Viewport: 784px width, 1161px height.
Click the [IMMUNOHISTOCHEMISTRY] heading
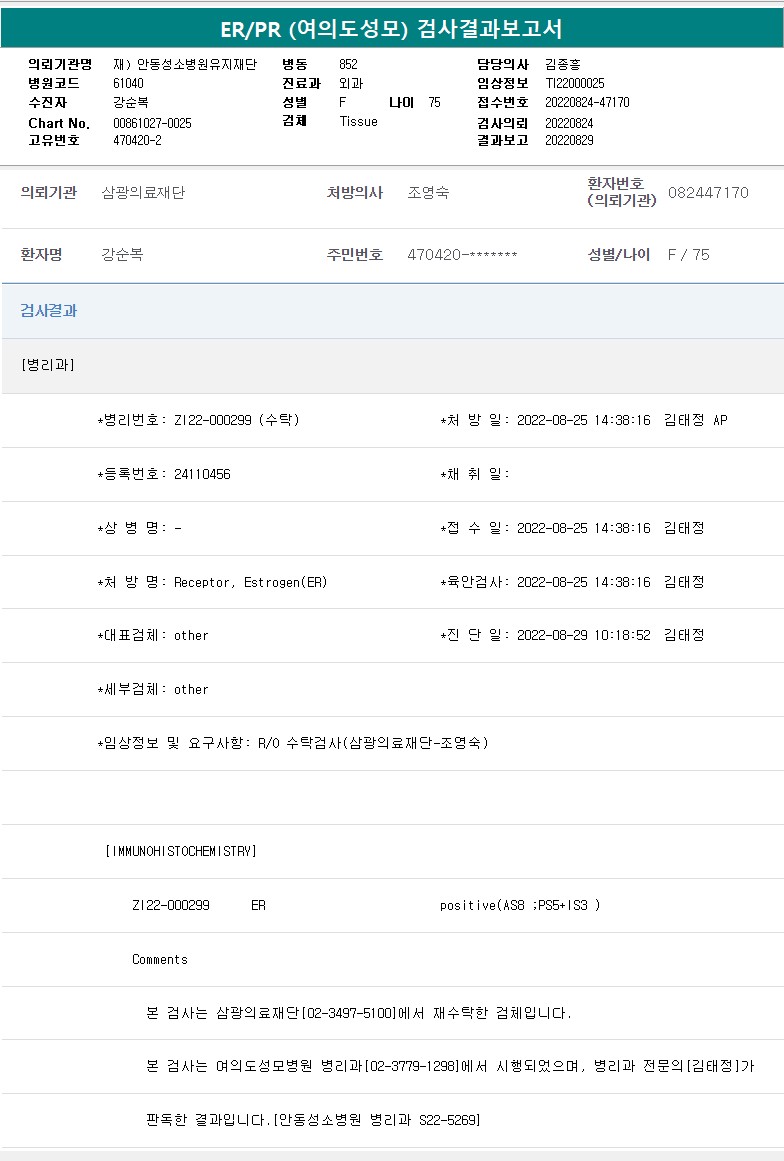181,851
